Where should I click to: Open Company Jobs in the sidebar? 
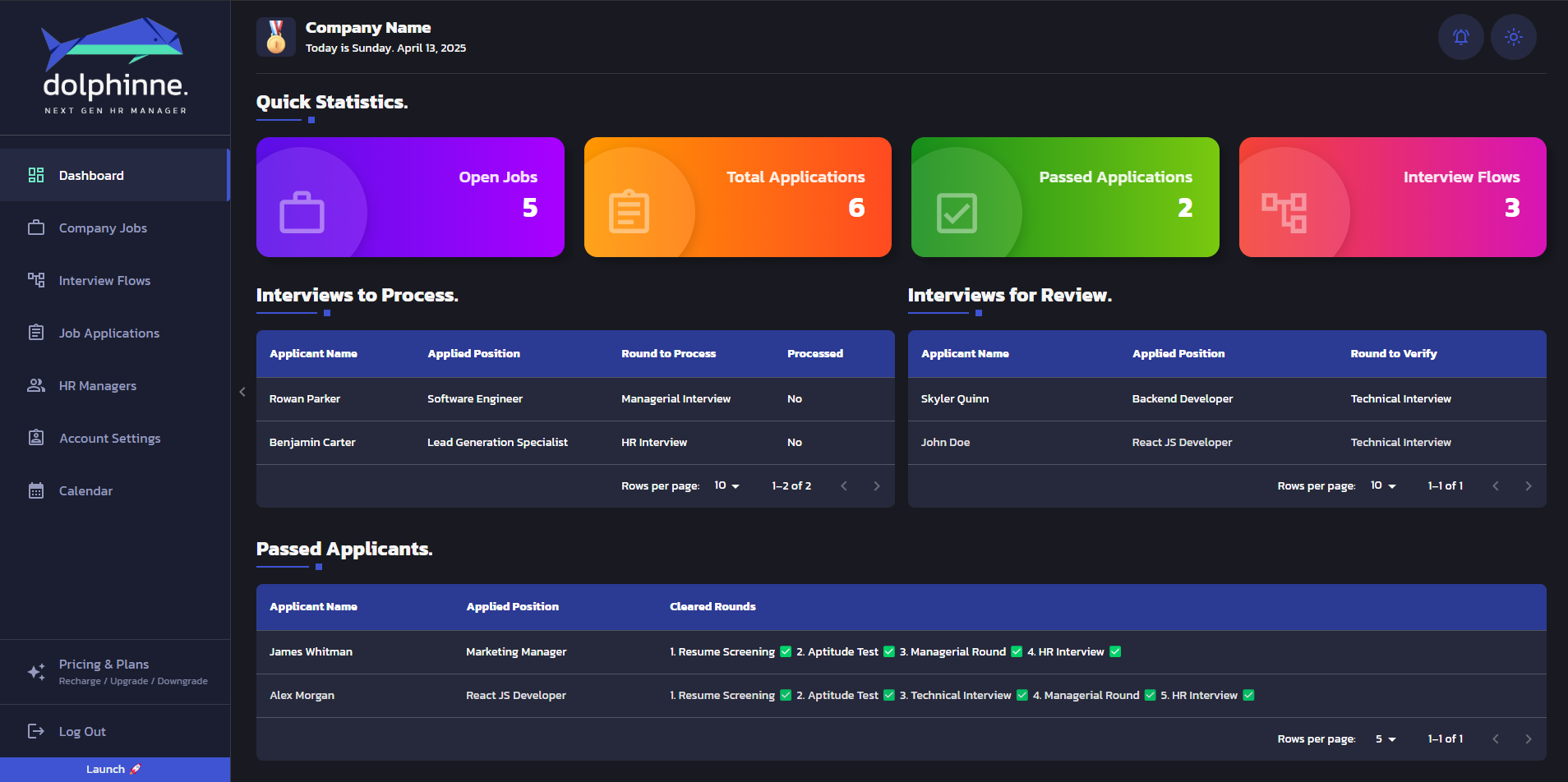coord(103,228)
